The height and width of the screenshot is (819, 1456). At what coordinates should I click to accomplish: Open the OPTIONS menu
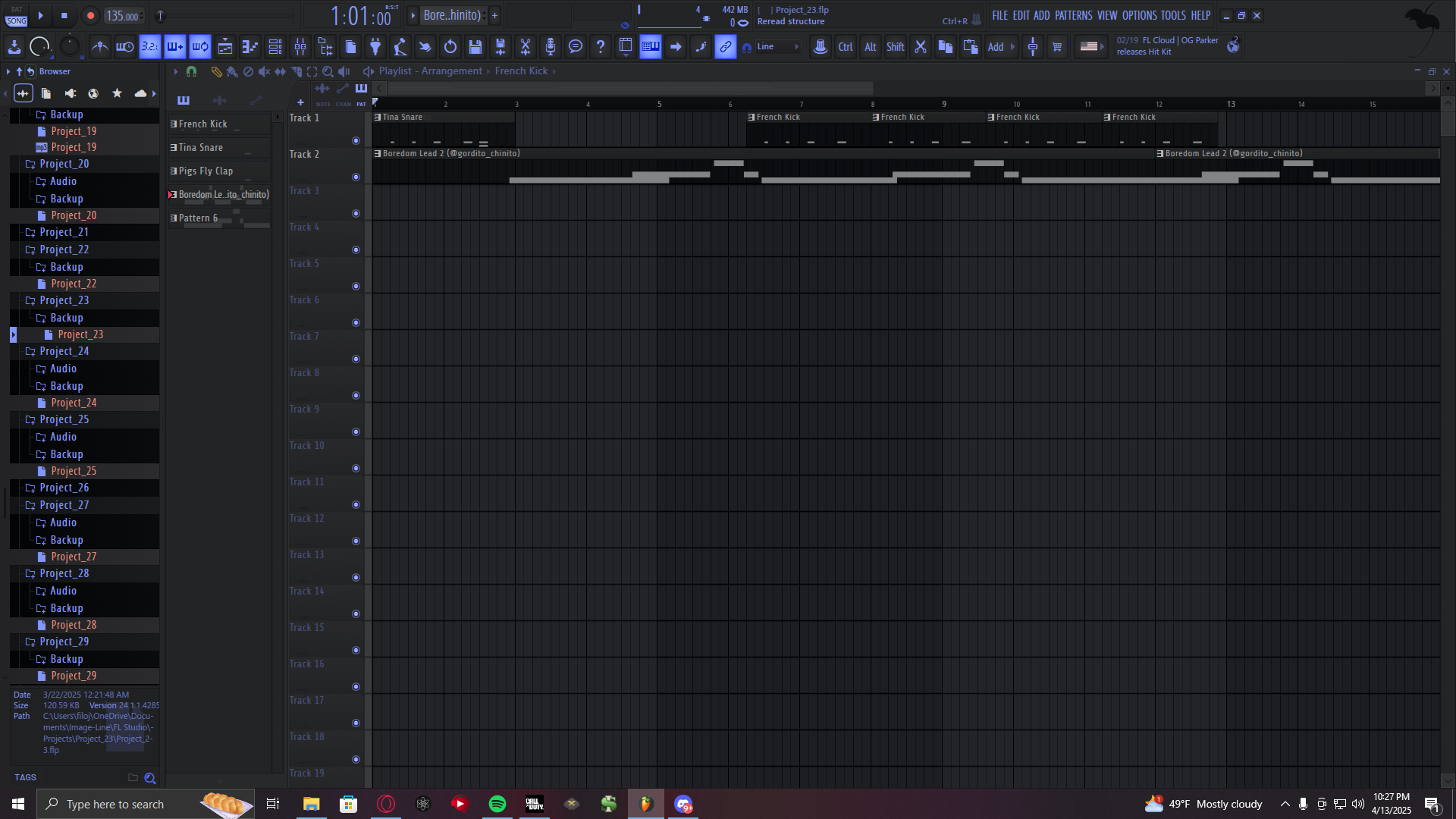1139,15
